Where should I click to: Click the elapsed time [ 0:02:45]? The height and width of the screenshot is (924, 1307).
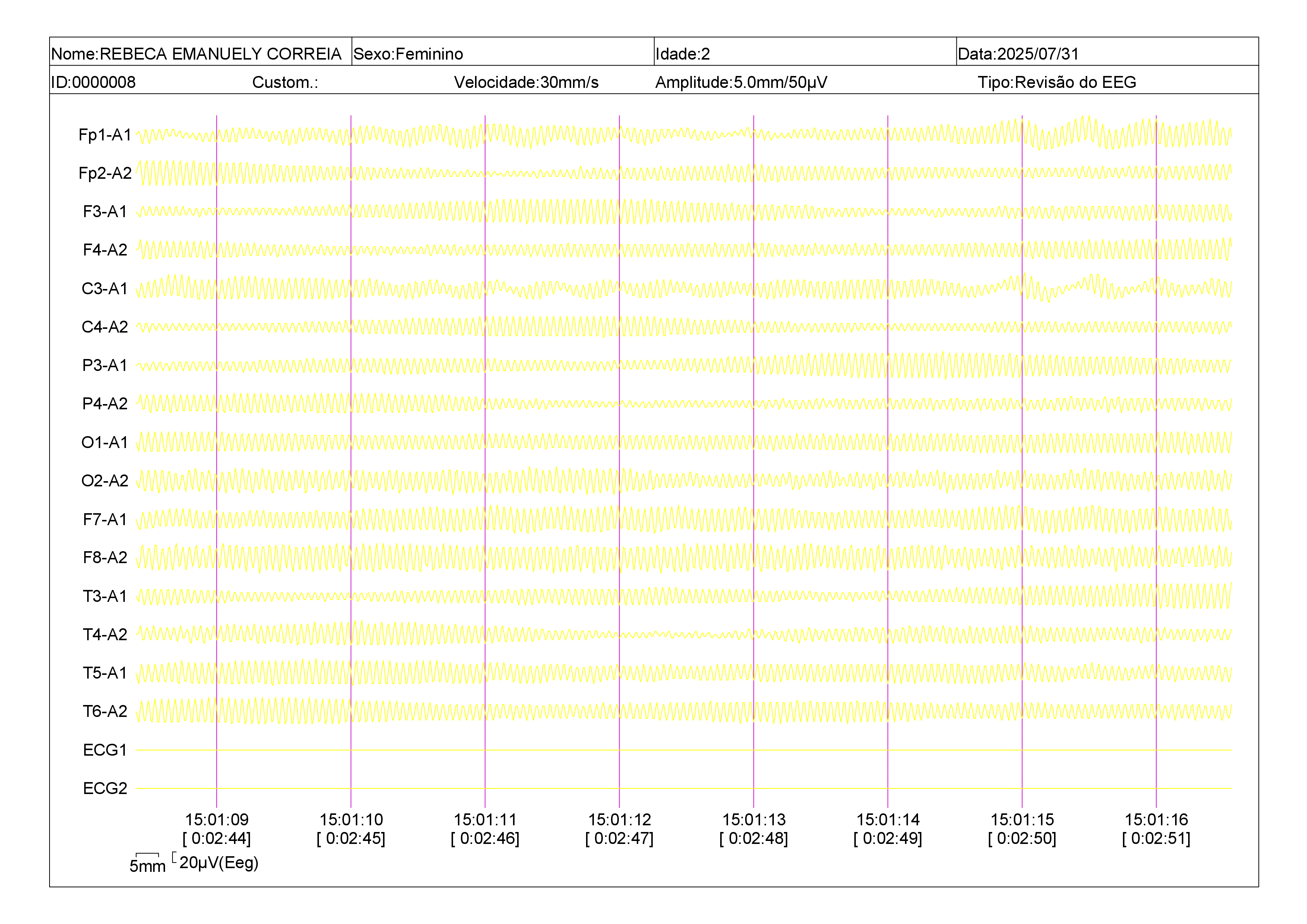351,839
